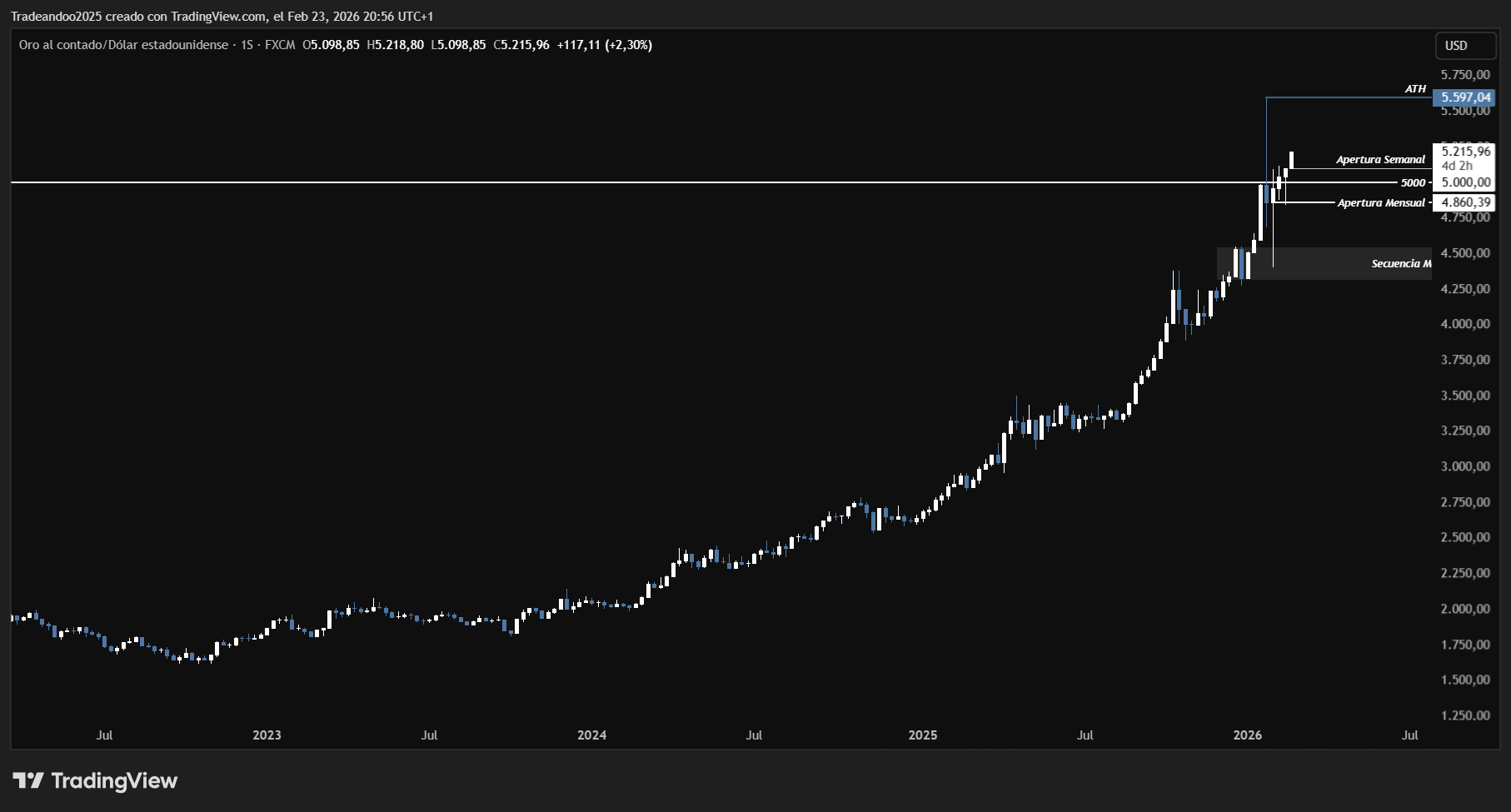This screenshot has width=1511, height=812.
Task: Click the 2024 label on time axis
Action: (591, 735)
